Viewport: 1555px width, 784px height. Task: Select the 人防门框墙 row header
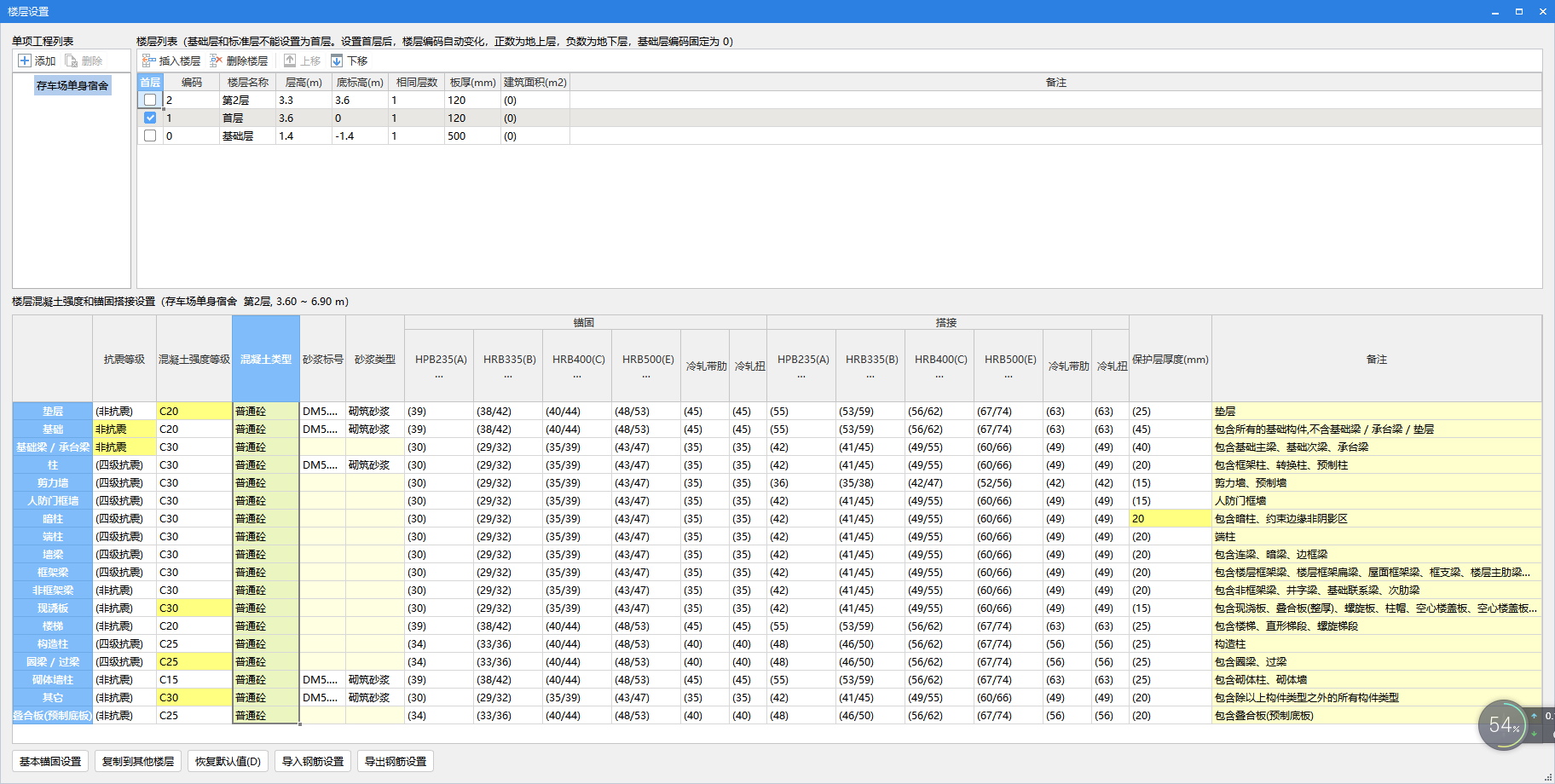[53, 500]
